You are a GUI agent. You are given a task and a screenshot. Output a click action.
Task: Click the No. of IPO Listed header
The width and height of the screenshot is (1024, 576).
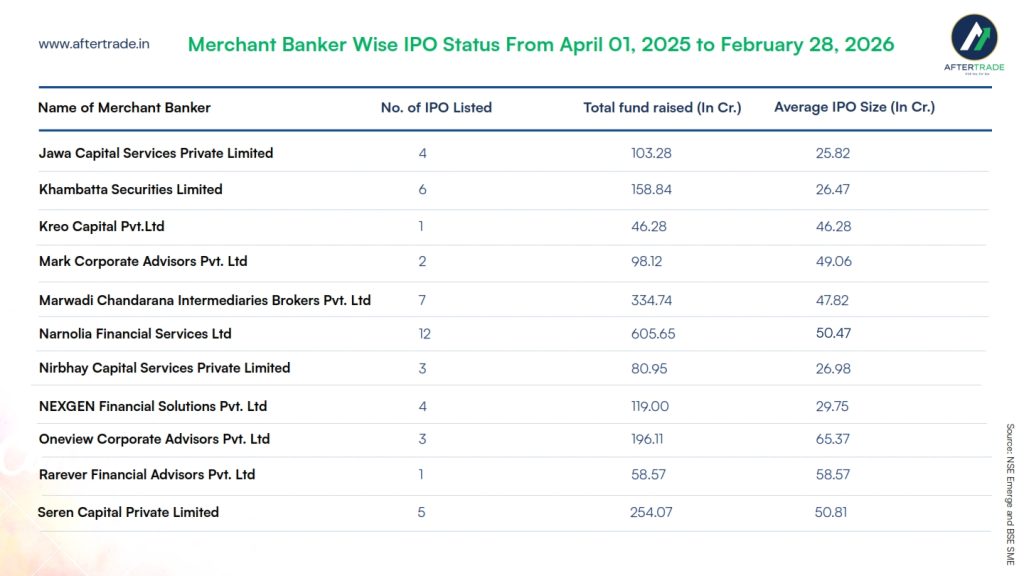[x=436, y=108]
